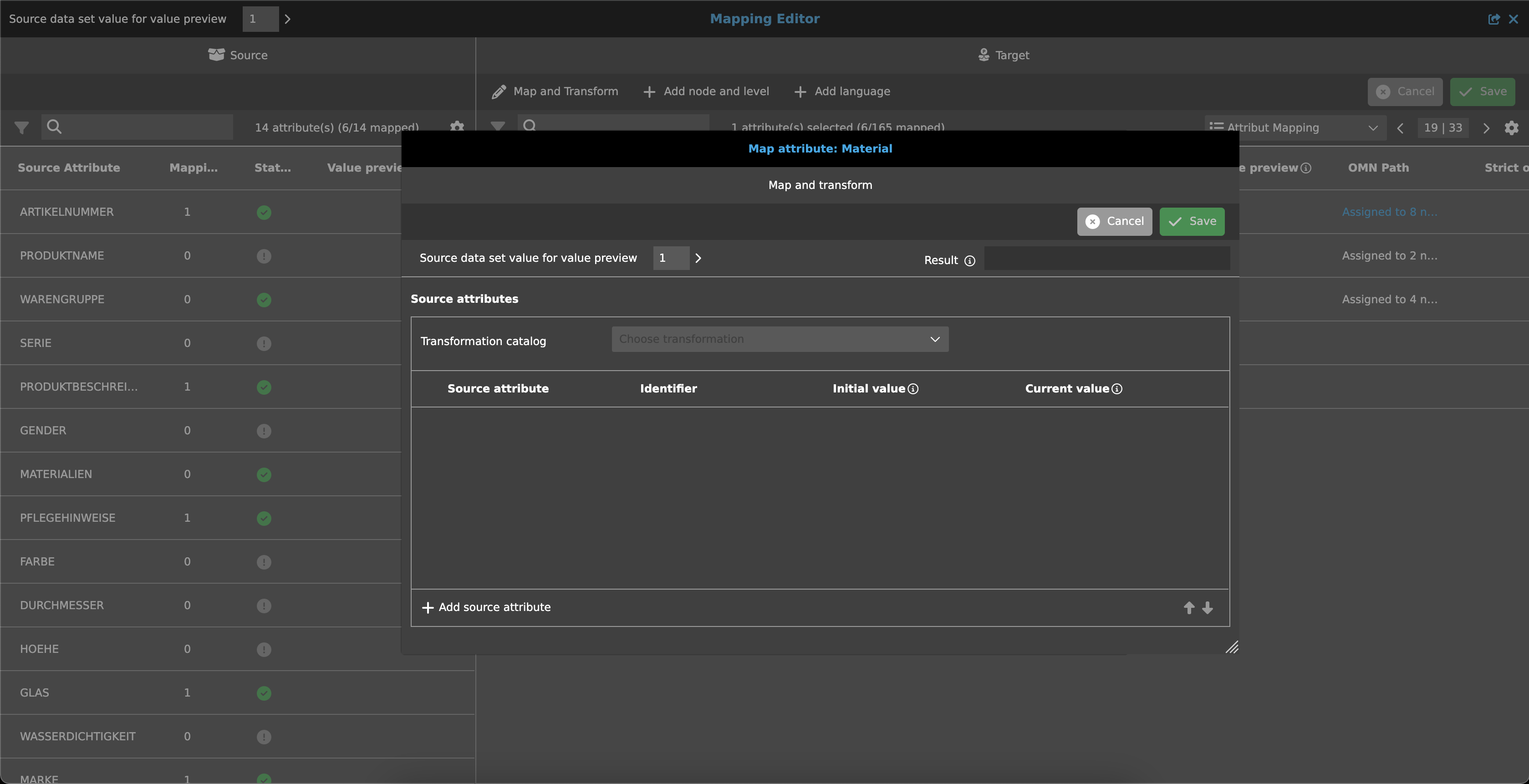The image size is (1529, 784).
Task: Click the pop-out window icon
Action: tap(1493, 19)
